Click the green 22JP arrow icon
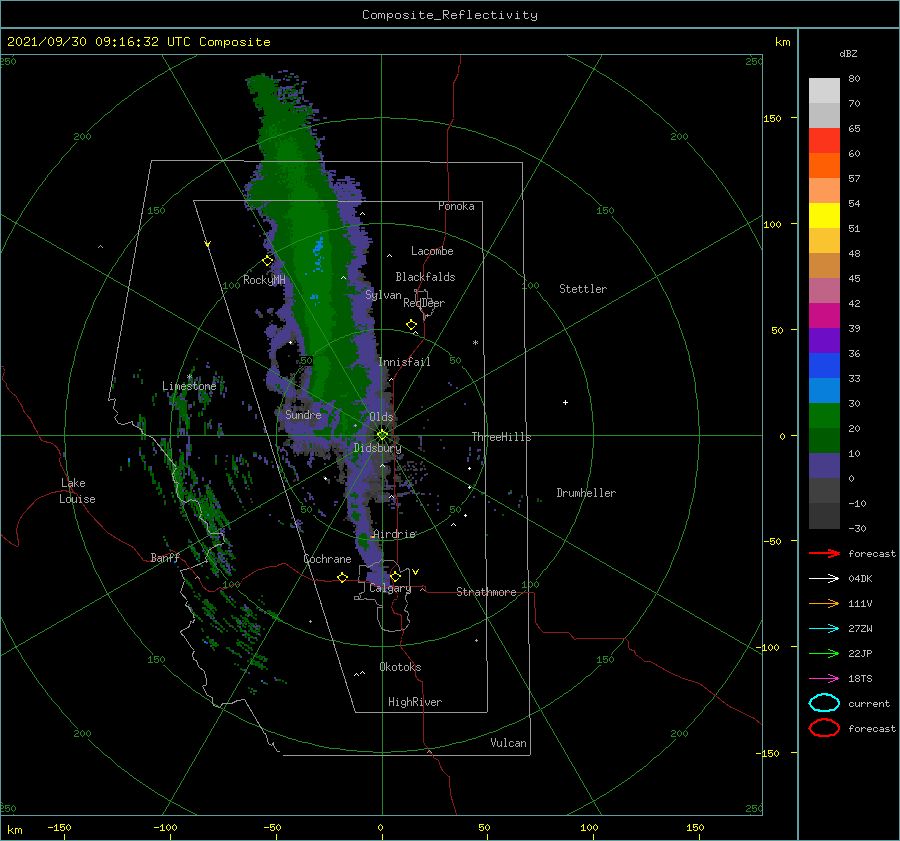The width and height of the screenshot is (900, 841). [824, 653]
